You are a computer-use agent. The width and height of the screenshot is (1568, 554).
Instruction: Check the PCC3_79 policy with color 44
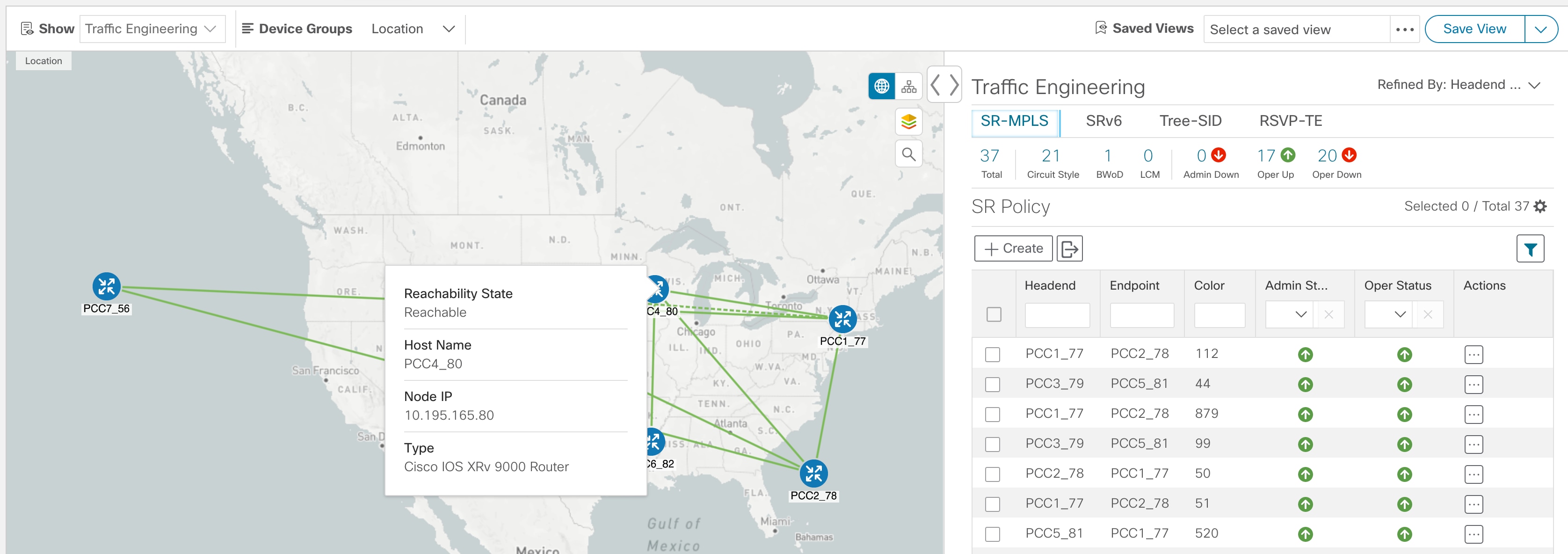(993, 384)
